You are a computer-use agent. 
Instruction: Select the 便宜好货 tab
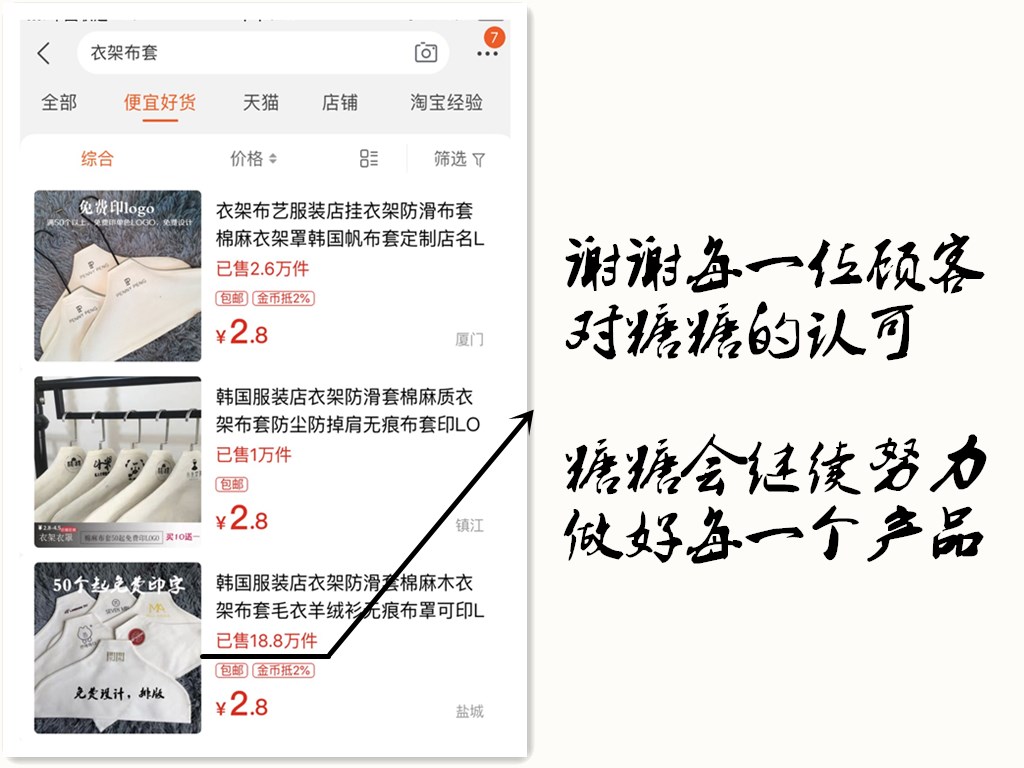(x=160, y=103)
